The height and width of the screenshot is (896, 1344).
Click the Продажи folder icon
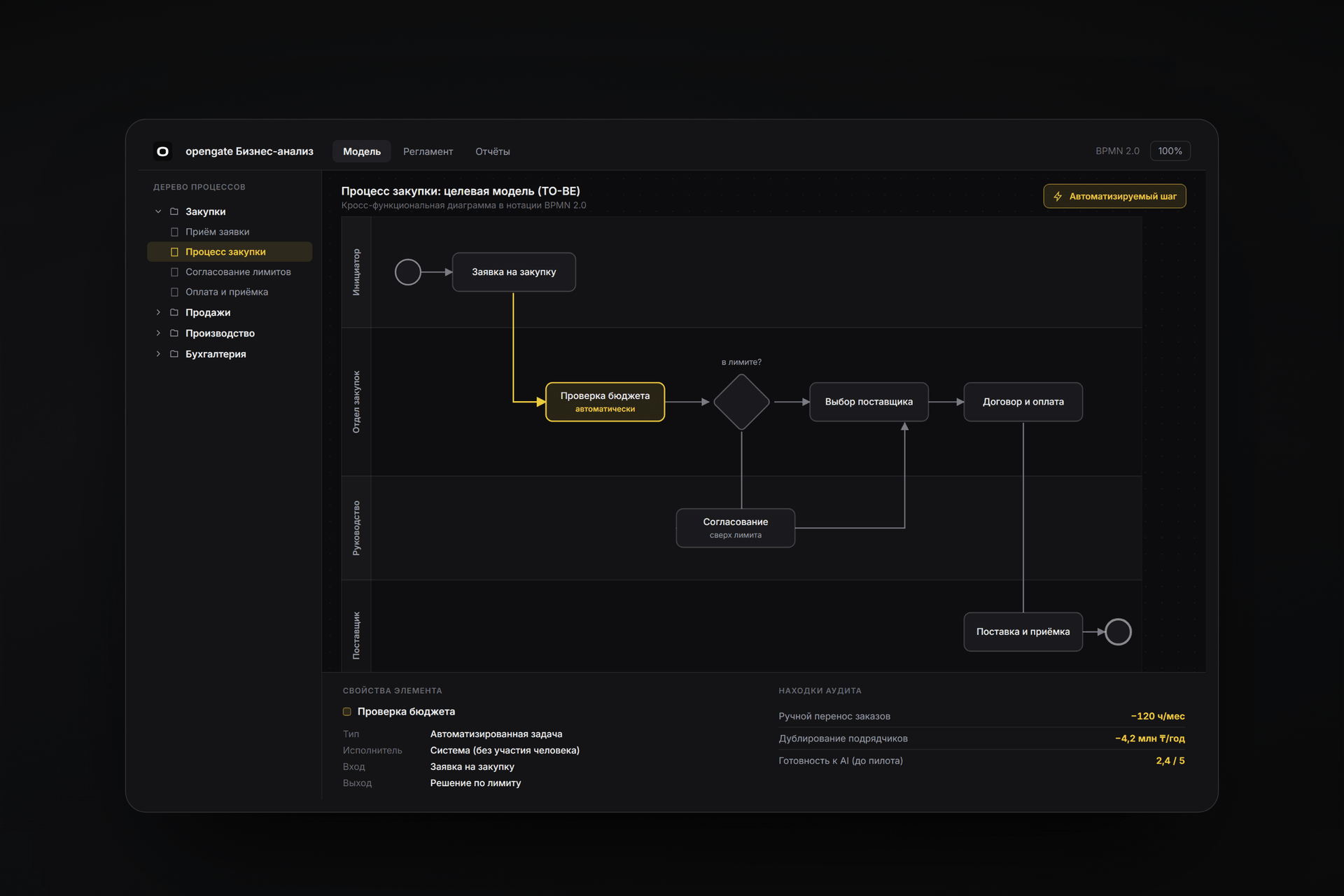[174, 312]
